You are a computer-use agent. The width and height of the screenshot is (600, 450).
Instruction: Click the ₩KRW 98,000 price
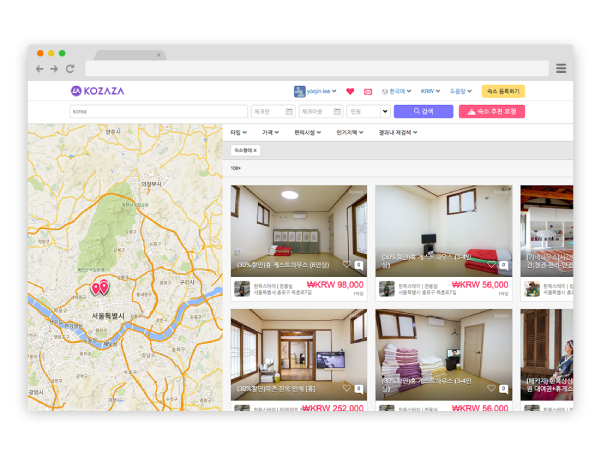335,285
